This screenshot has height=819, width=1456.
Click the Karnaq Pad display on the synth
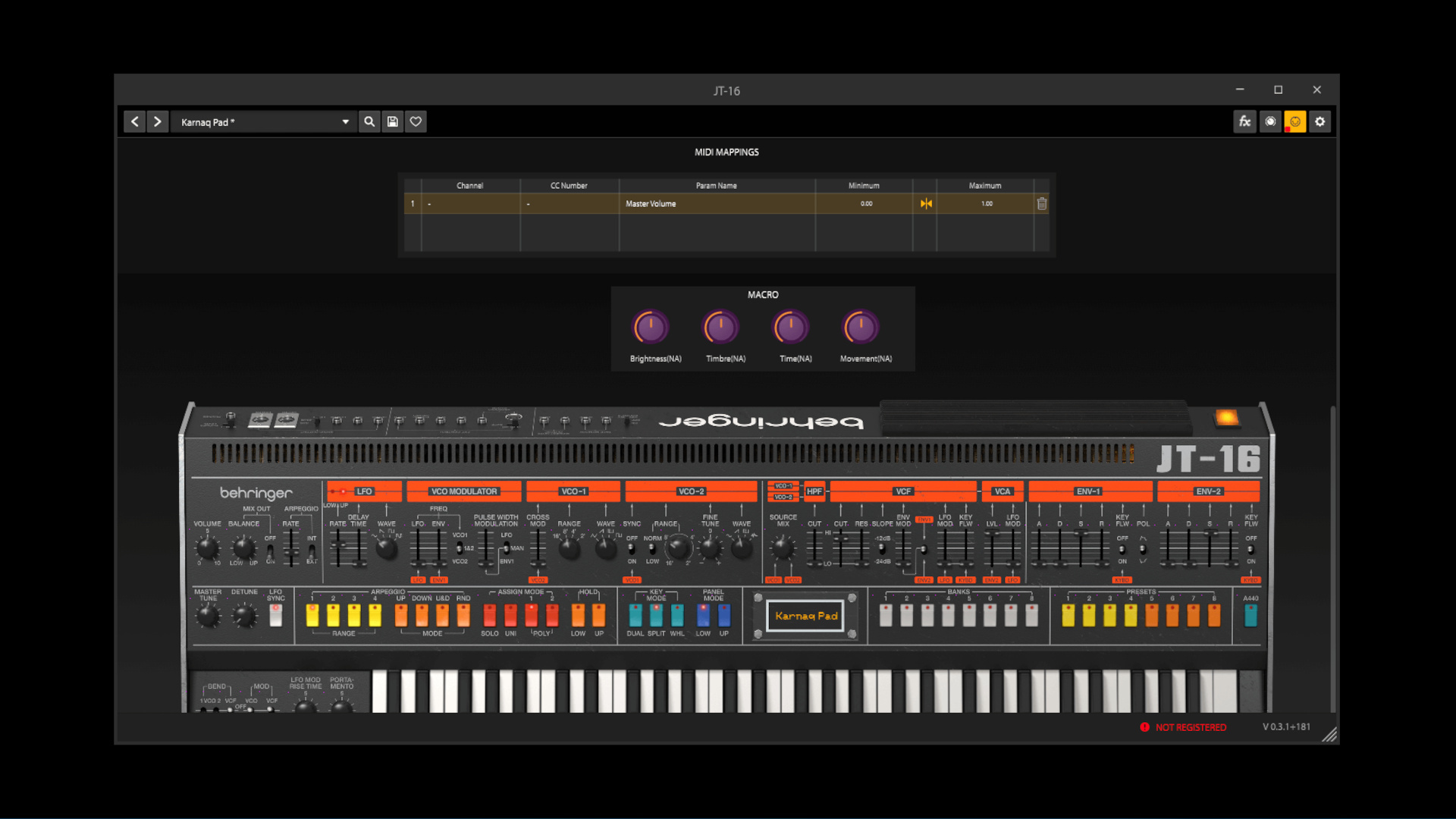click(806, 616)
